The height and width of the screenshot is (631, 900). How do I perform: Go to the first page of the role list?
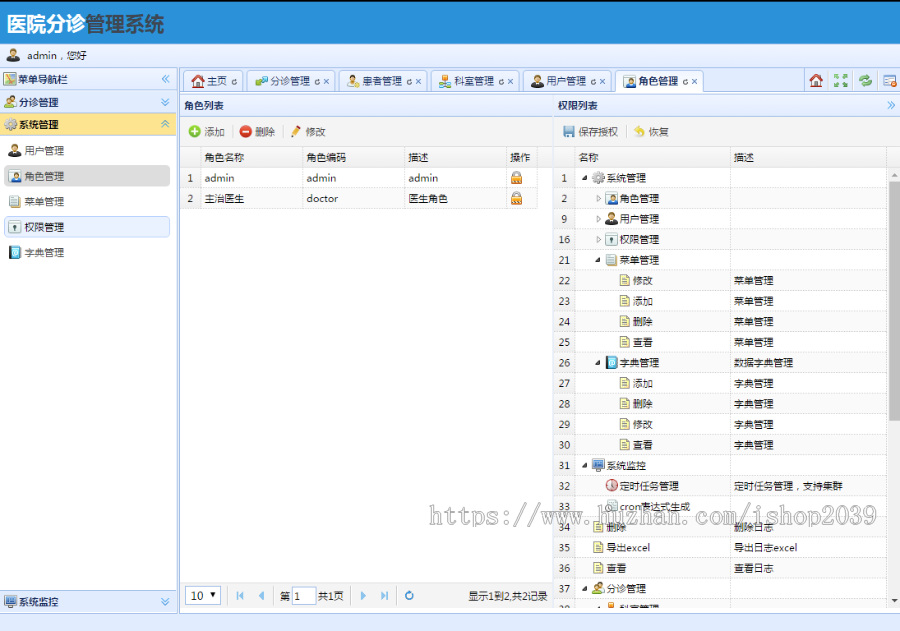(x=240, y=595)
